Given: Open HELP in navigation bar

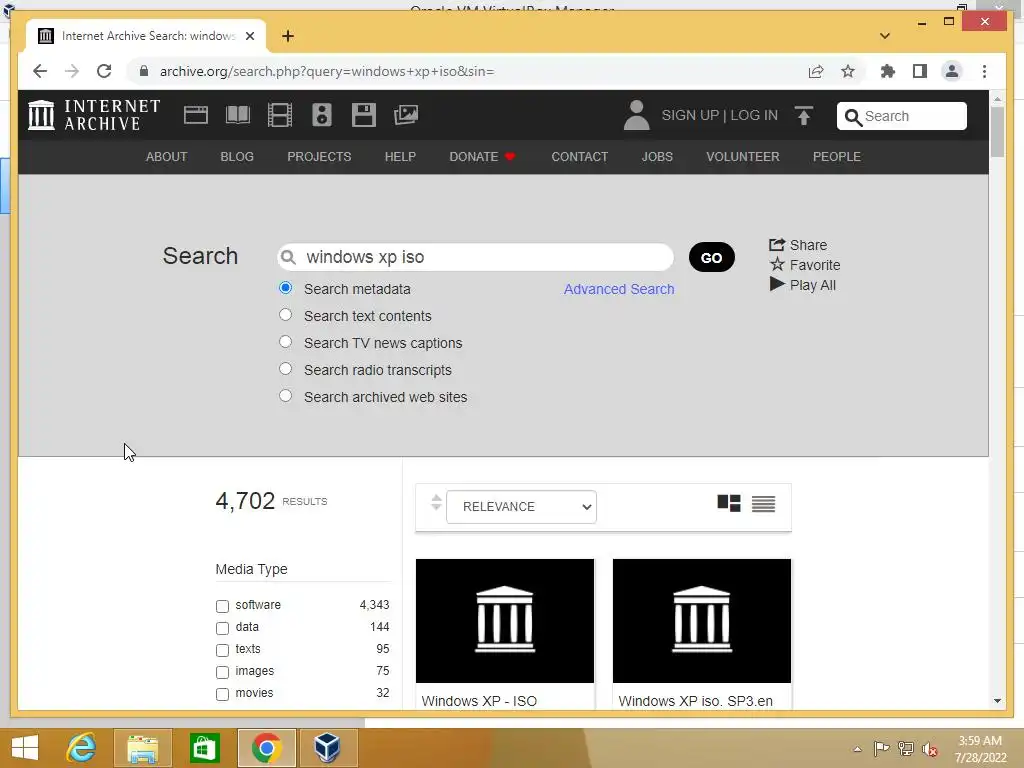Looking at the screenshot, I should 400,157.
